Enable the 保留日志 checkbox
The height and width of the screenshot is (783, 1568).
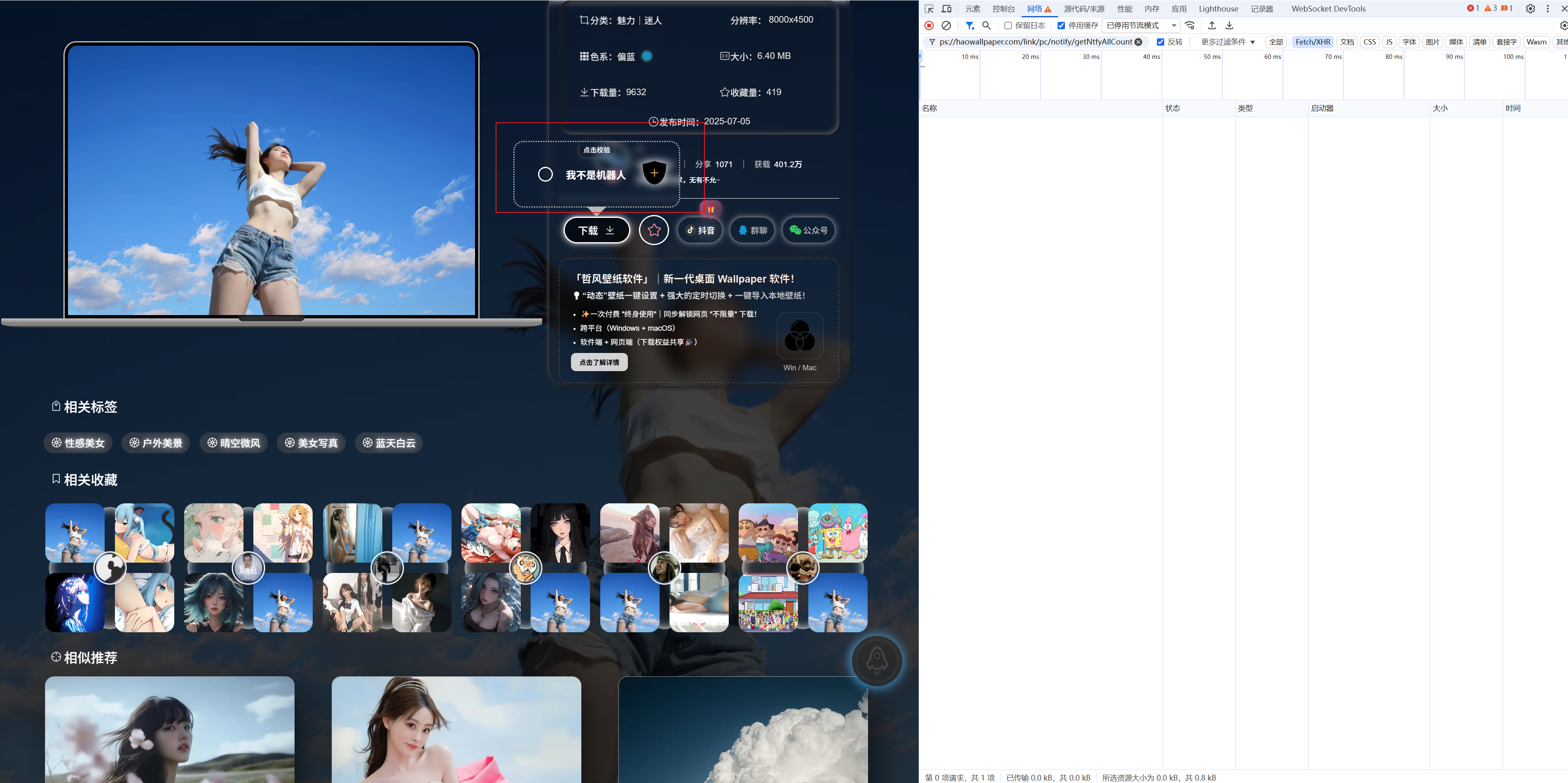click(x=1008, y=26)
